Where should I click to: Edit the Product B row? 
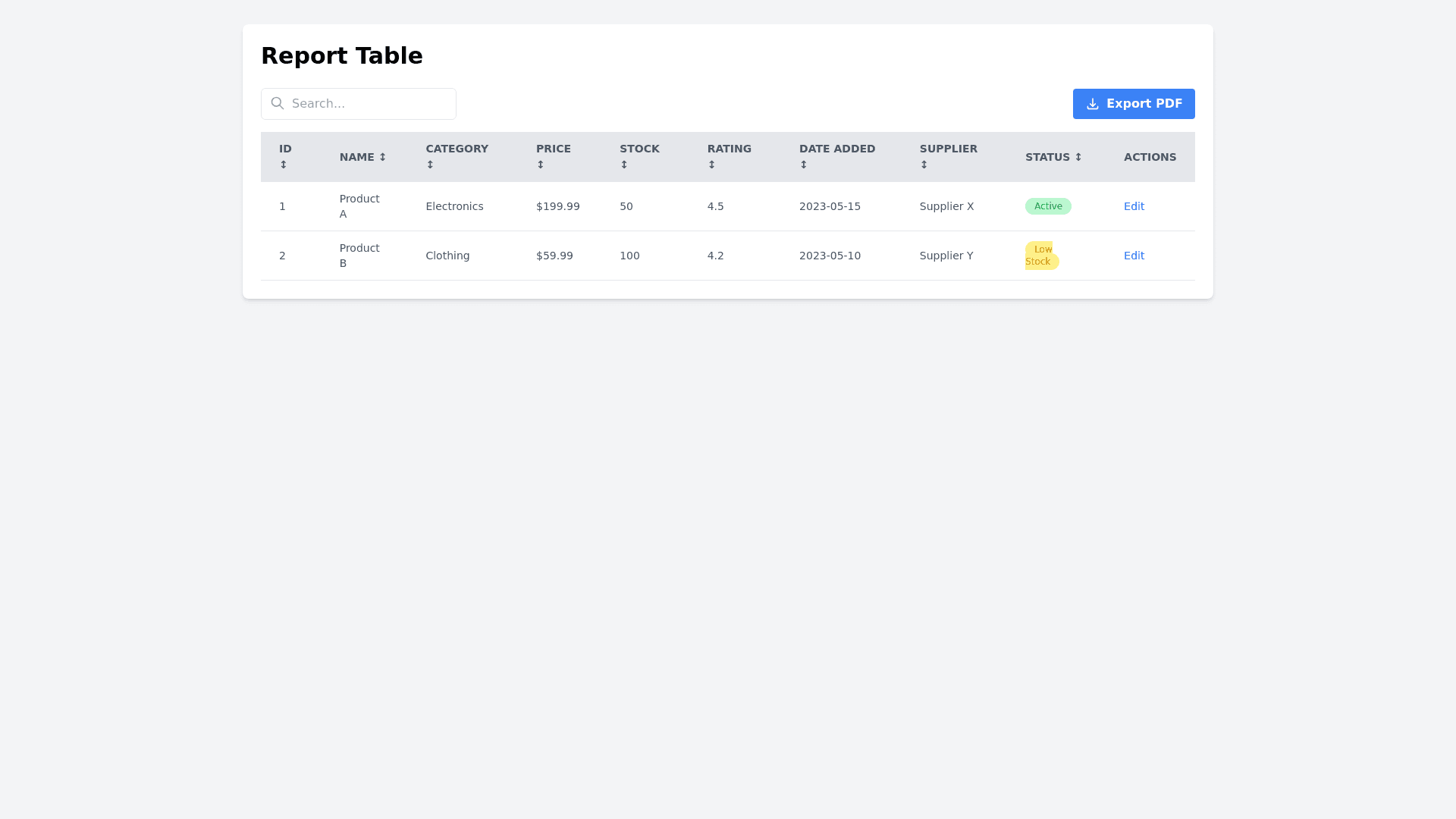point(1134,256)
